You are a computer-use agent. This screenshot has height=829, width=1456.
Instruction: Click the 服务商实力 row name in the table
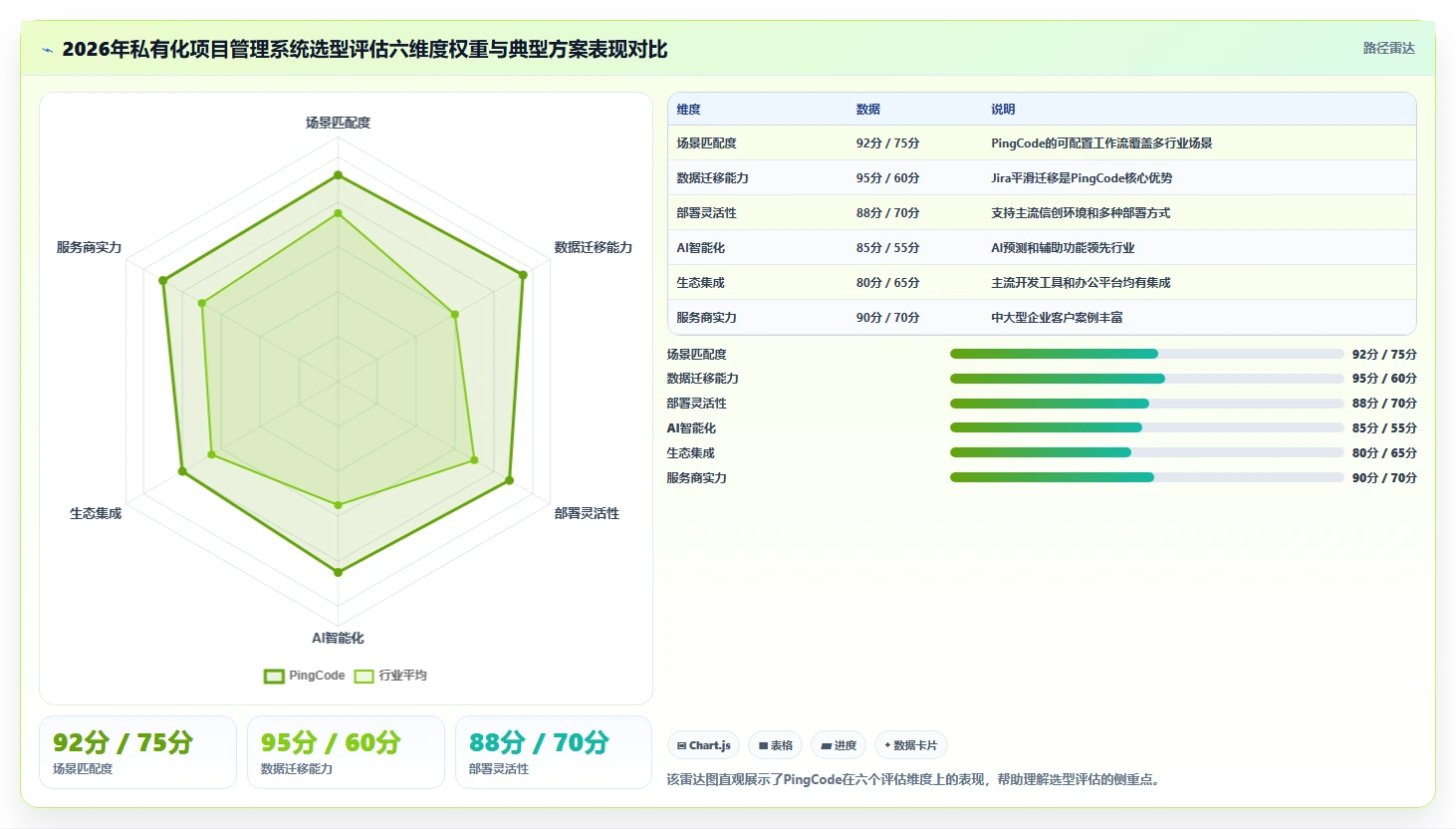coord(706,318)
